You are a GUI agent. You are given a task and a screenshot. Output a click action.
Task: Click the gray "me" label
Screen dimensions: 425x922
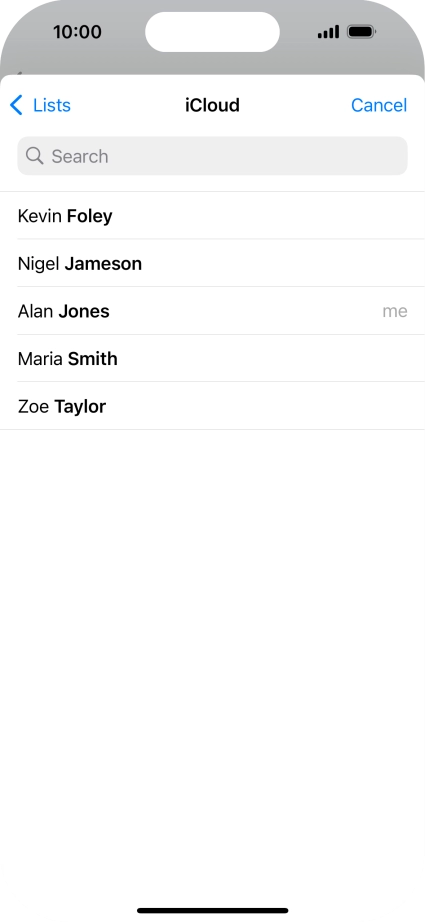point(394,311)
